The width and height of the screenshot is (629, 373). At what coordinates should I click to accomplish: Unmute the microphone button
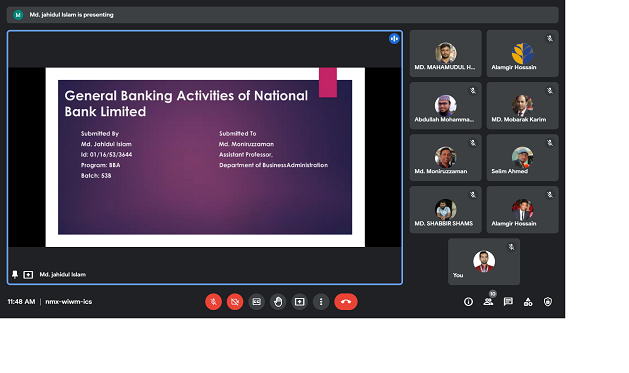(213, 302)
